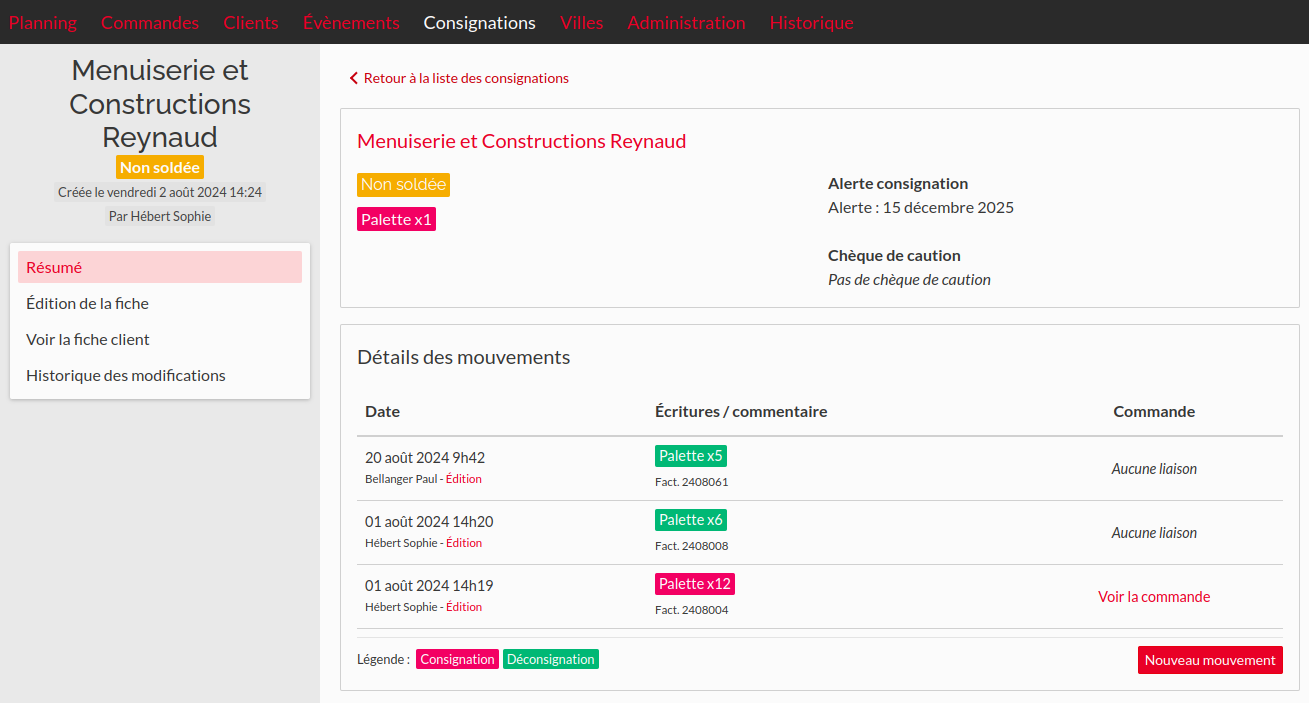Click the pink Consignation legend swatch

(457, 659)
